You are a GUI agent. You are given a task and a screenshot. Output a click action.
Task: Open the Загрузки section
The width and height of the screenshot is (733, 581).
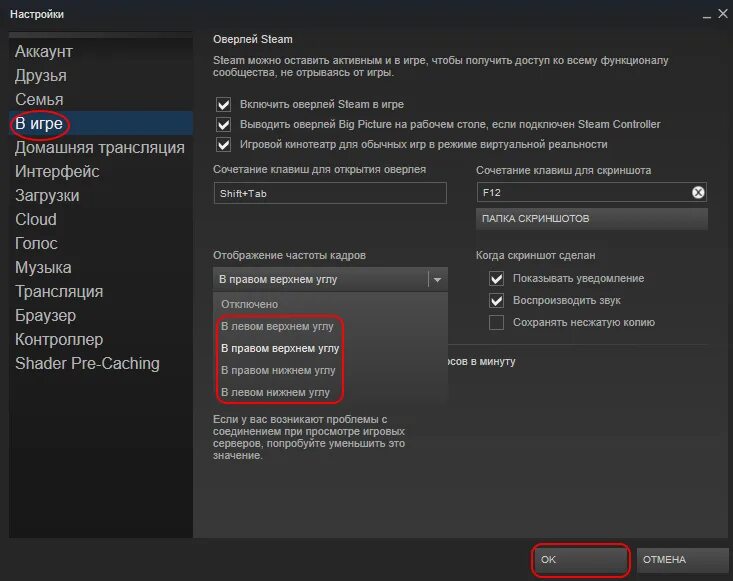[101, 195]
